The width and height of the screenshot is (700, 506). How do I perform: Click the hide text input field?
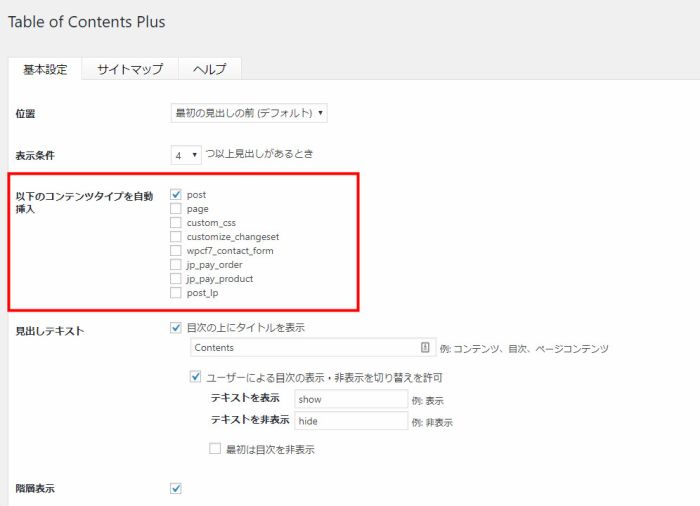[351, 421]
